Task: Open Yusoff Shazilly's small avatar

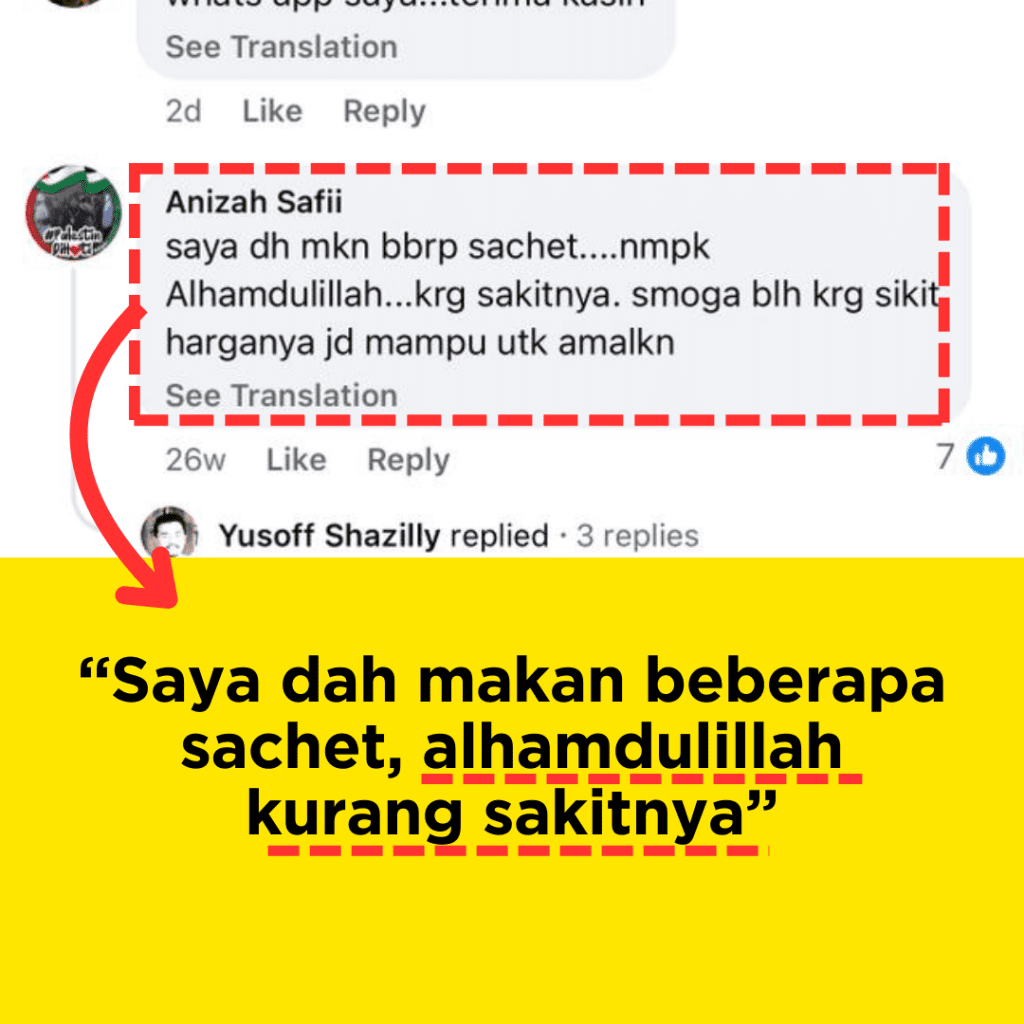Action: (169, 532)
